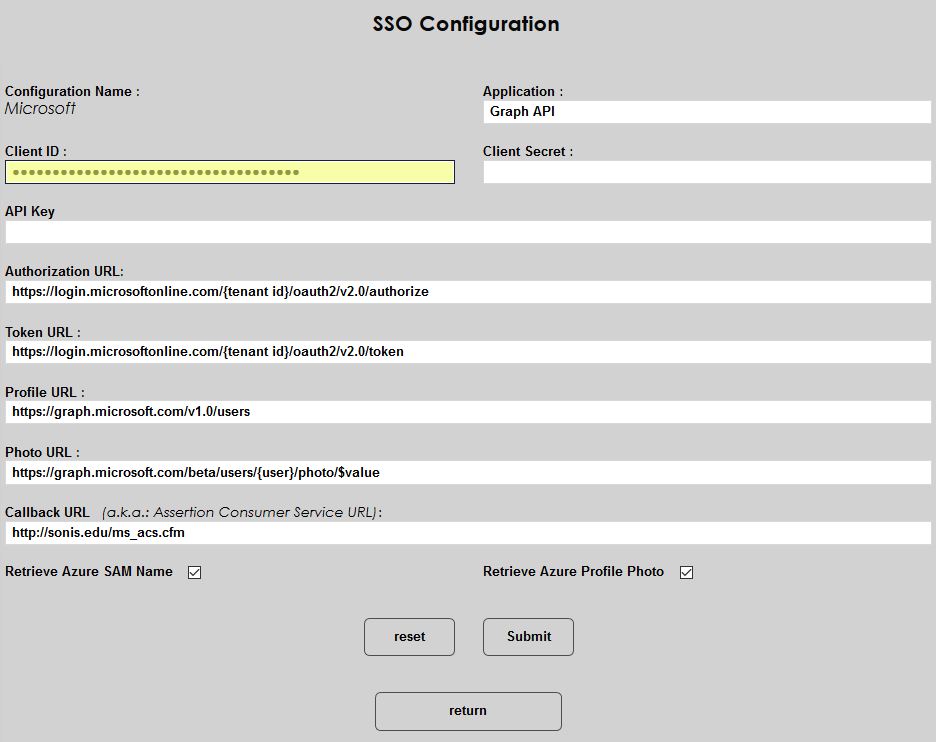Click the Application input field
This screenshot has width=936, height=742.
[706, 112]
